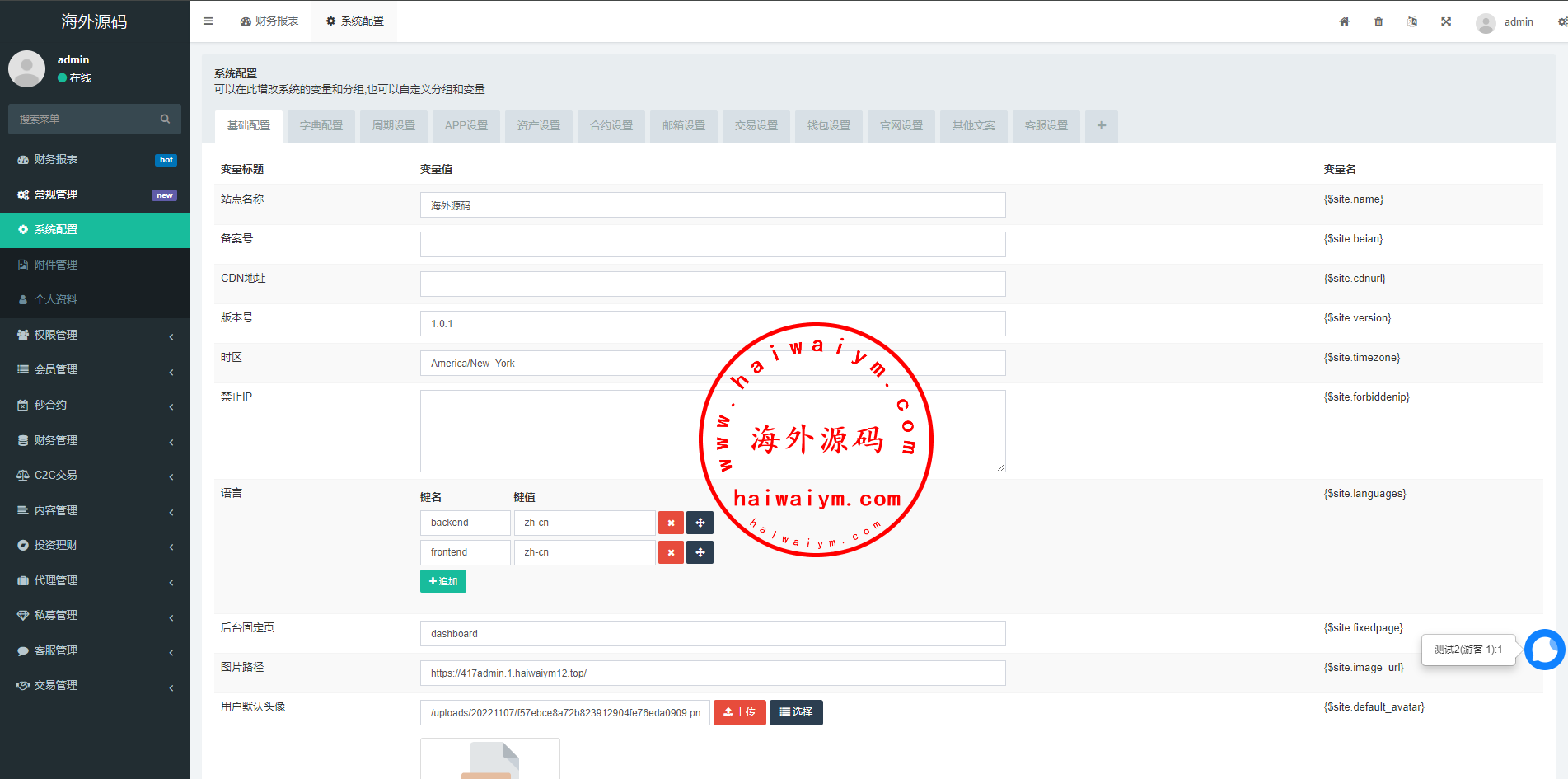
Task: Expand the 会员管理 sidebar menu
Action: click(x=95, y=370)
